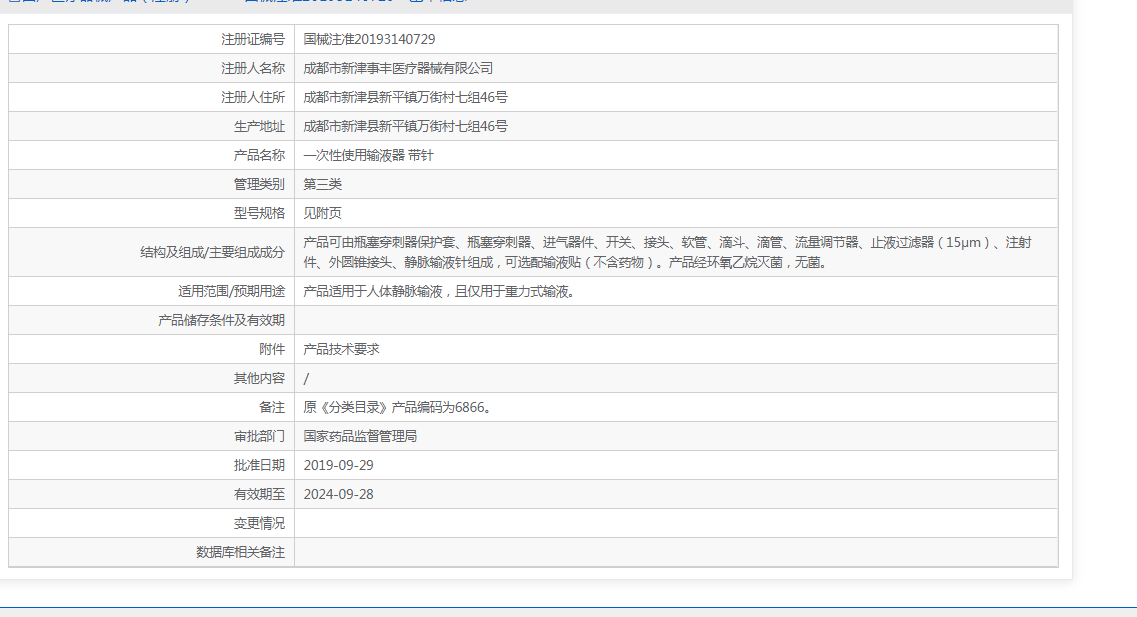This screenshot has height=617, width=1137.
Task: Click product name 一次性使用输液器 带针
Action: [x=370, y=154]
